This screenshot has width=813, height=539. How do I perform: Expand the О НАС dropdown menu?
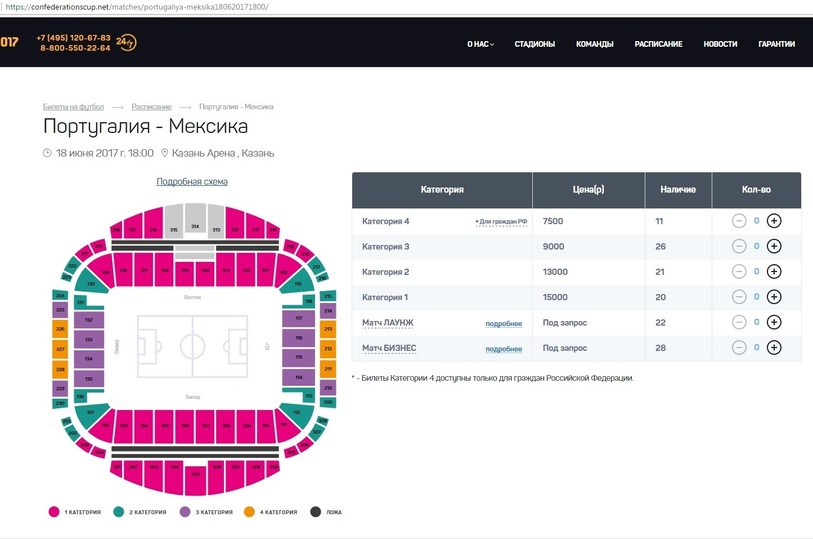[x=481, y=44]
